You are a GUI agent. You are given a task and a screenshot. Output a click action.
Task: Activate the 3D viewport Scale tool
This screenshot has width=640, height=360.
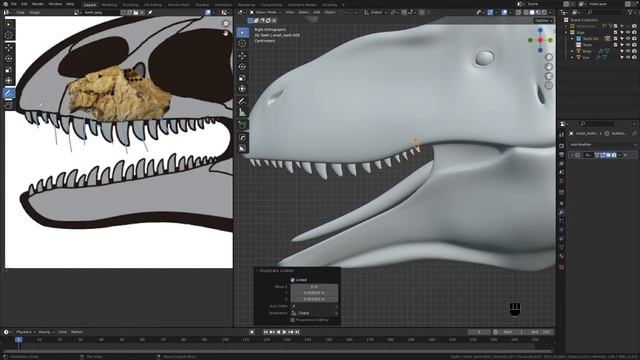click(x=242, y=78)
